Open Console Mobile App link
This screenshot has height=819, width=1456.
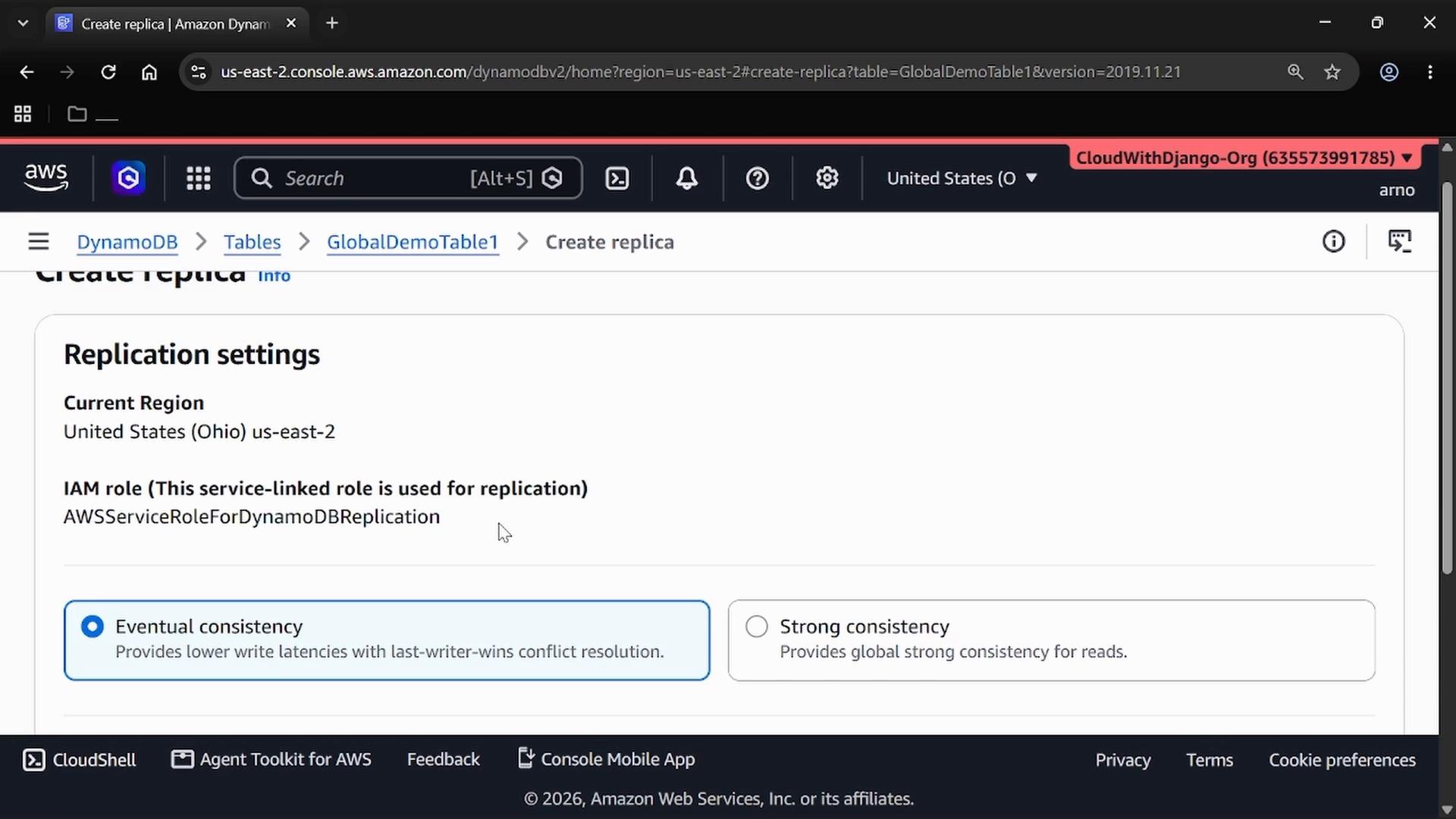click(606, 760)
